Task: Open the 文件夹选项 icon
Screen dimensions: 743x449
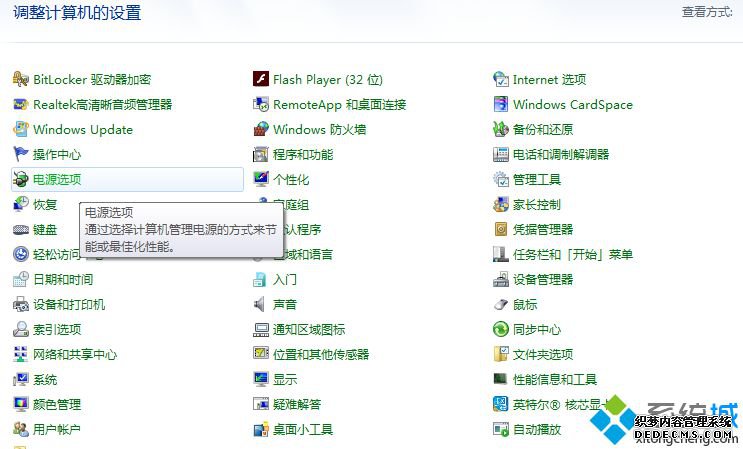Action: [501, 354]
